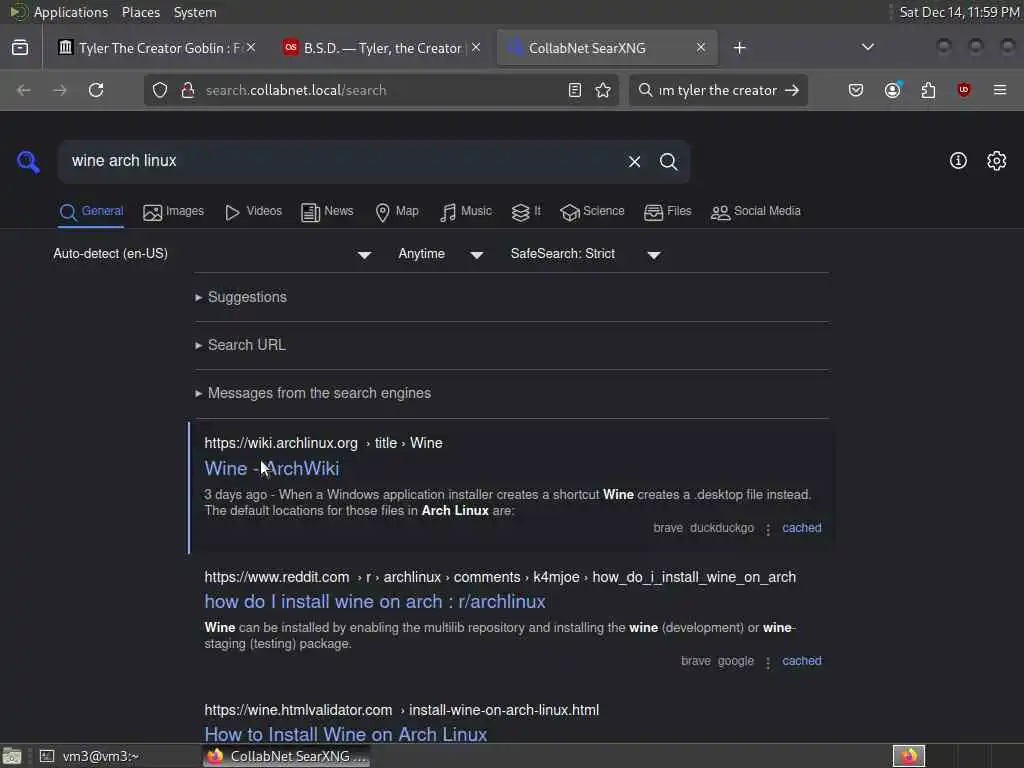
Task: Click the wiki.archlinux.org result URL
Action: click(323, 443)
